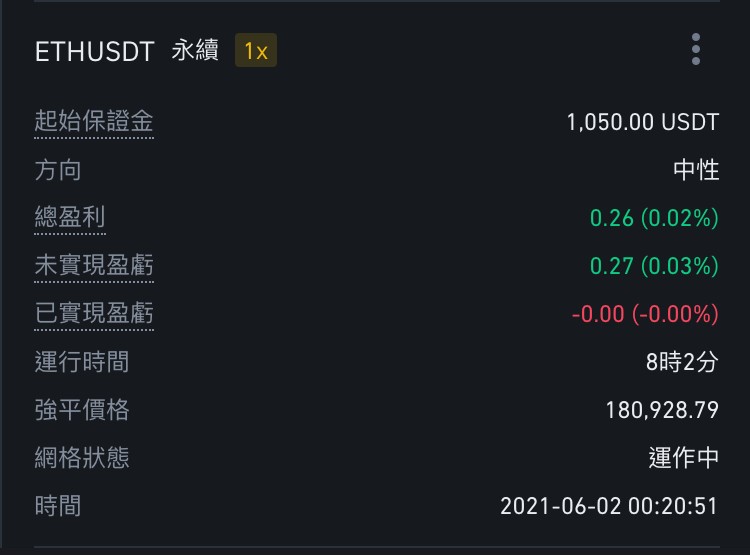Tap the 網格狀態 label

82,458
